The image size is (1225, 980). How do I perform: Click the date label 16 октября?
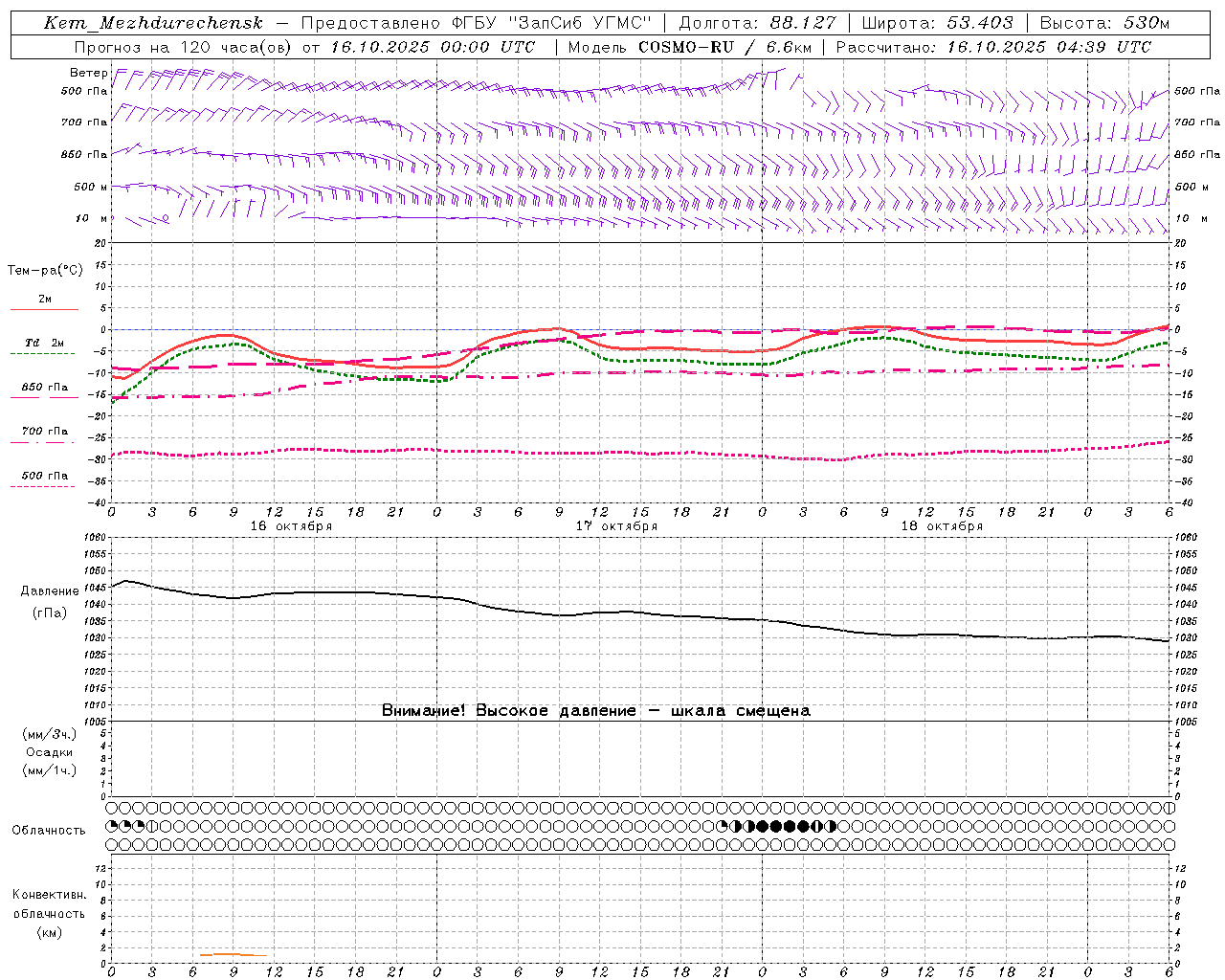291,526
